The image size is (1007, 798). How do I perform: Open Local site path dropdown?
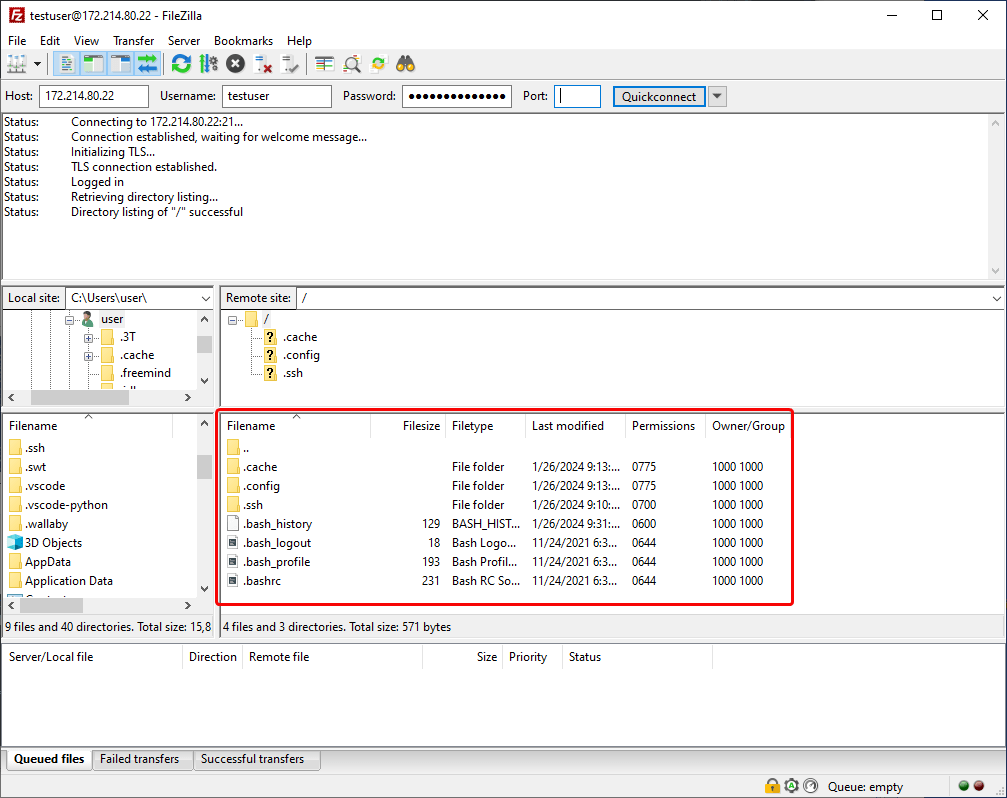pos(206,299)
